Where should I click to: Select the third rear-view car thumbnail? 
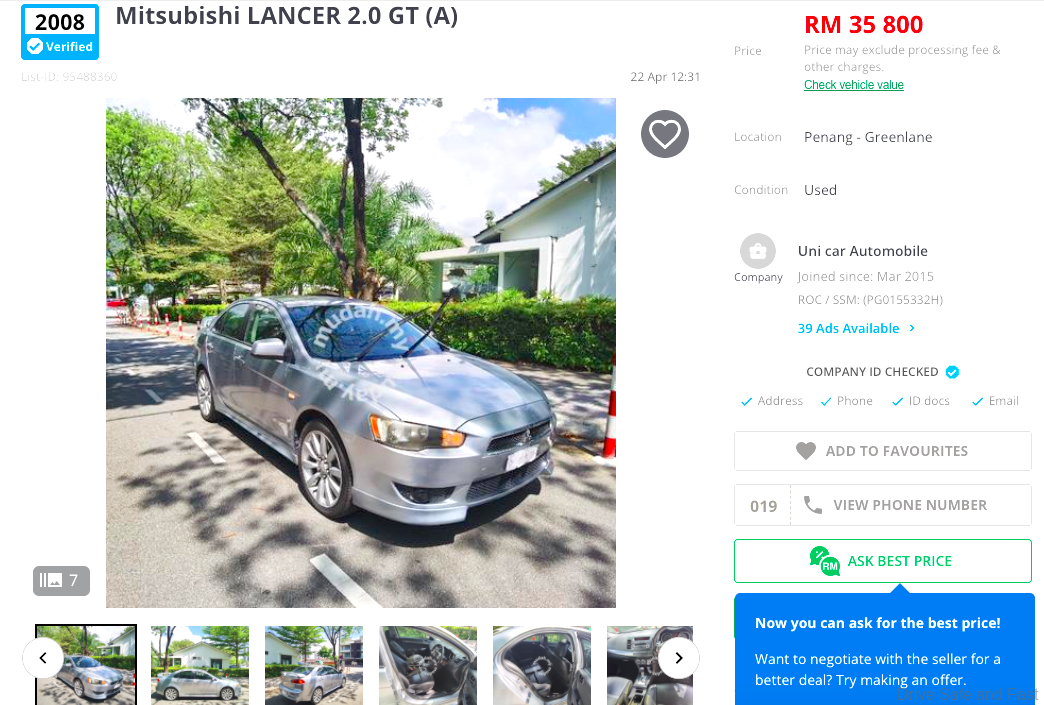click(x=314, y=665)
